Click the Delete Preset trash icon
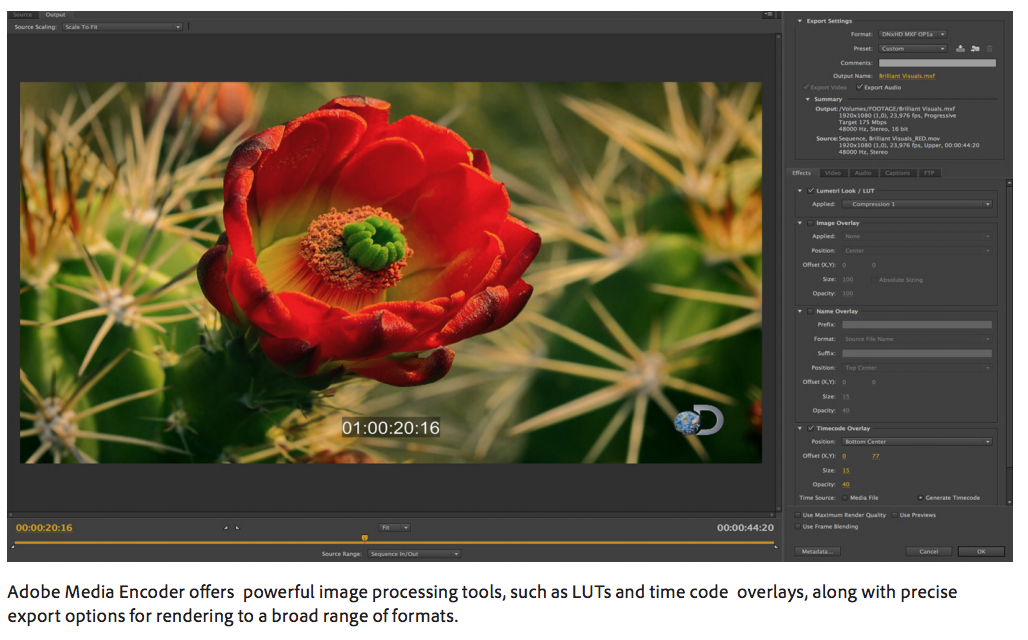 click(x=990, y=48)
